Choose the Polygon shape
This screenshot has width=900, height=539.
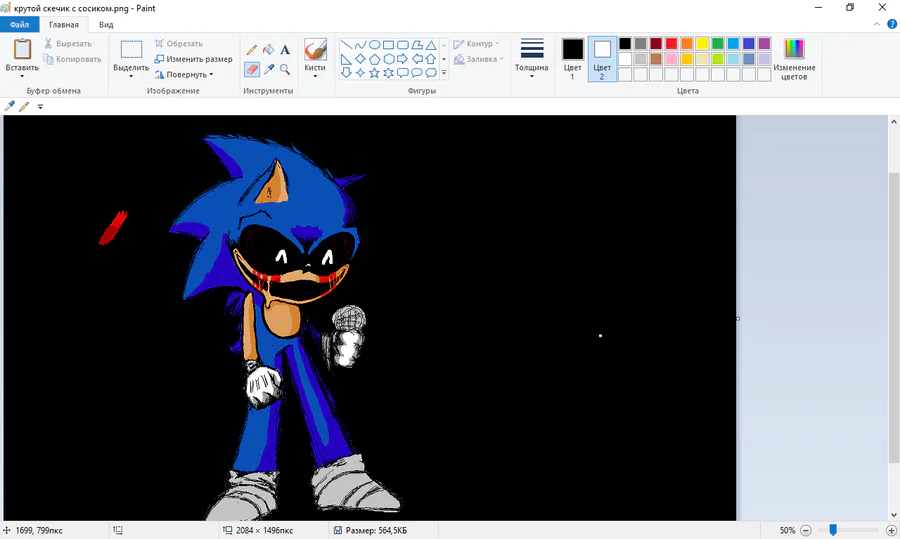click(417, 45)
